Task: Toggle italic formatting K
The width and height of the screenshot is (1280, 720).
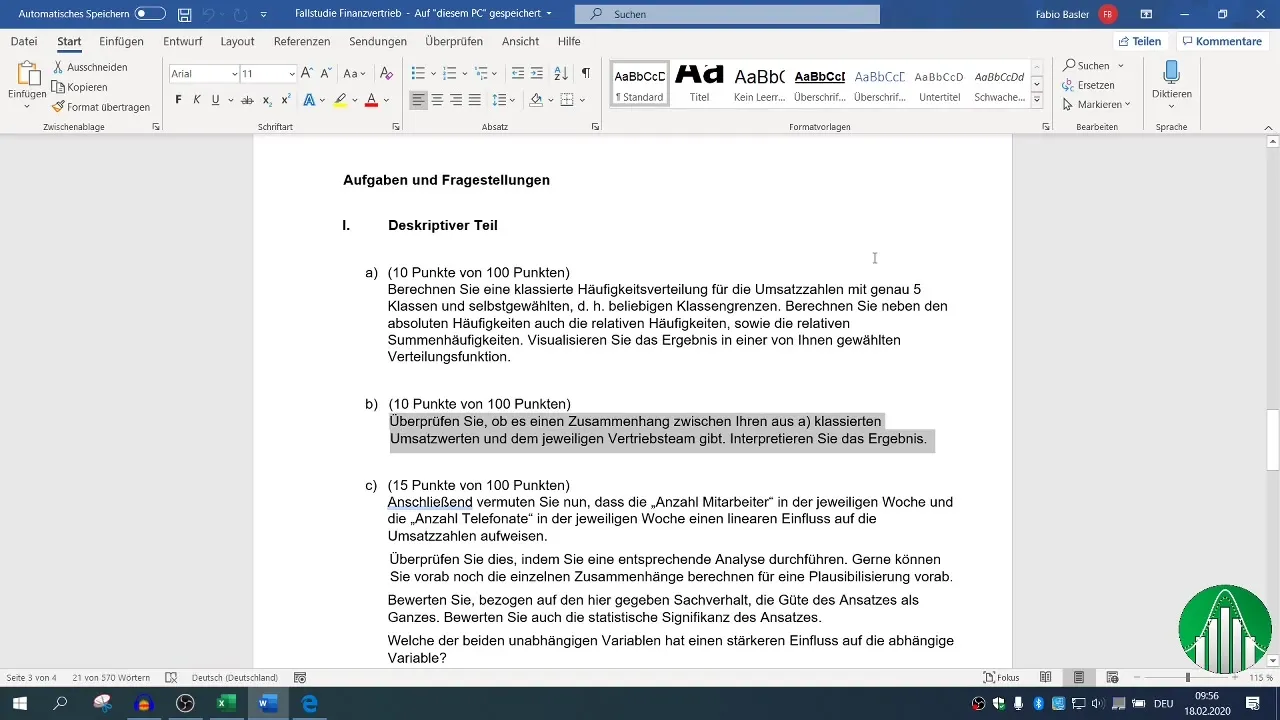Action: point(197,100)
